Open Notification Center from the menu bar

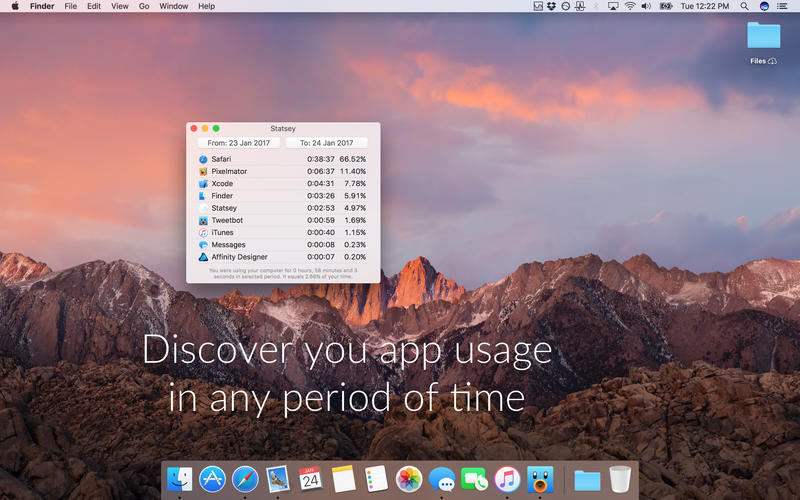782,6
